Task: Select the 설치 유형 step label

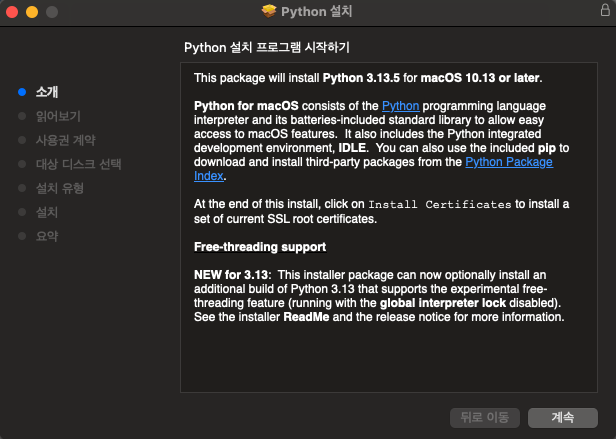Action: coord(60,188)
